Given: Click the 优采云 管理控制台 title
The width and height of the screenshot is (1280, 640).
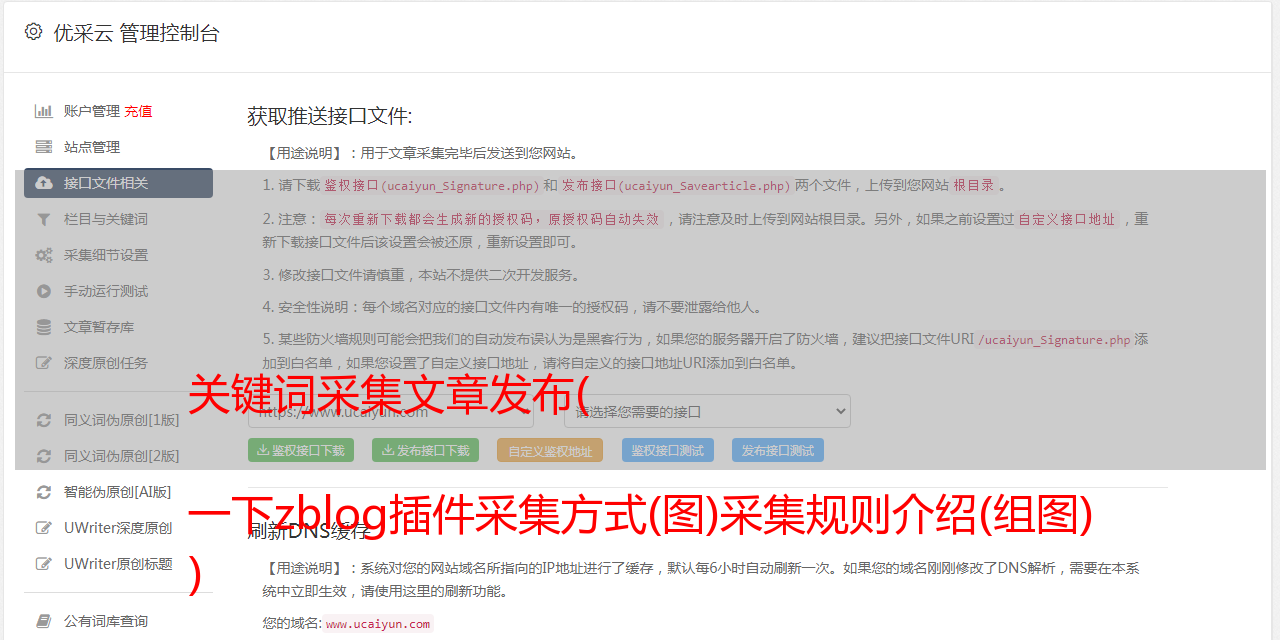Looking at the screenshot, I should pos(136,33).
